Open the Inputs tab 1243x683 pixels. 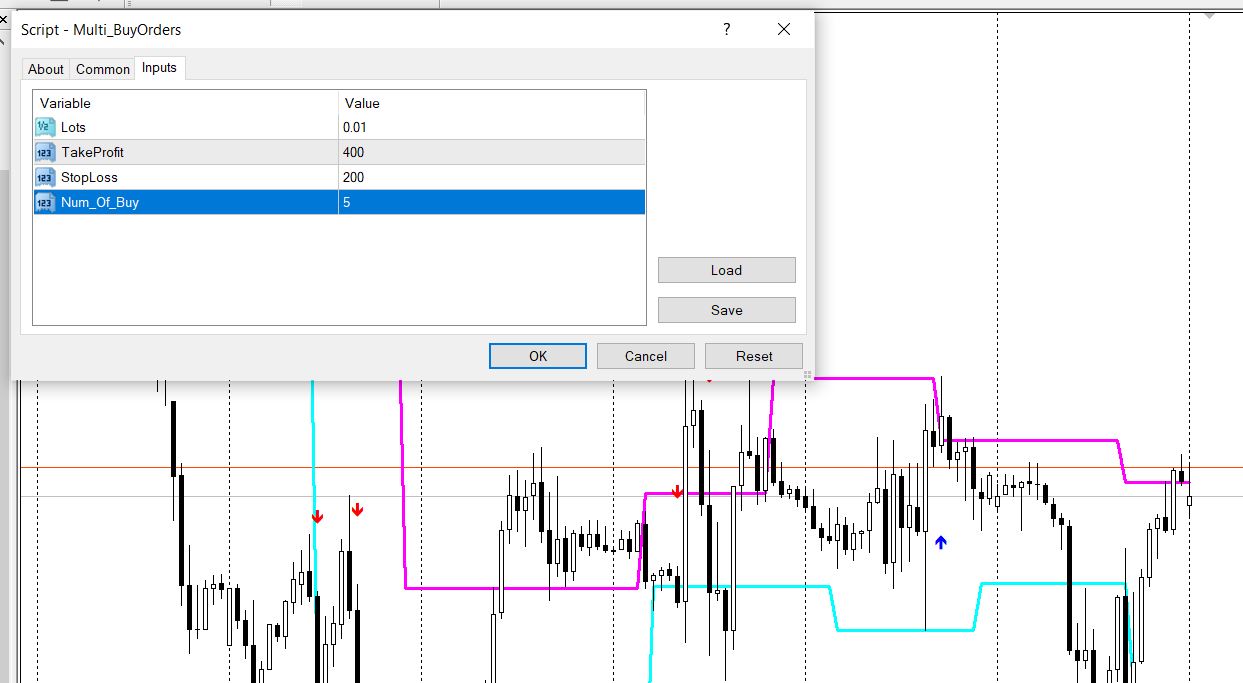(x=159, y=68)
